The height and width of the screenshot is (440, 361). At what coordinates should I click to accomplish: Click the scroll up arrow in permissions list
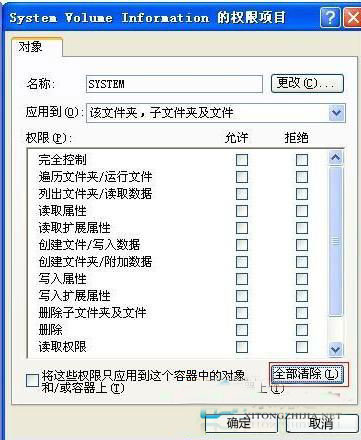pyautogui.click(x=336, y=158)
